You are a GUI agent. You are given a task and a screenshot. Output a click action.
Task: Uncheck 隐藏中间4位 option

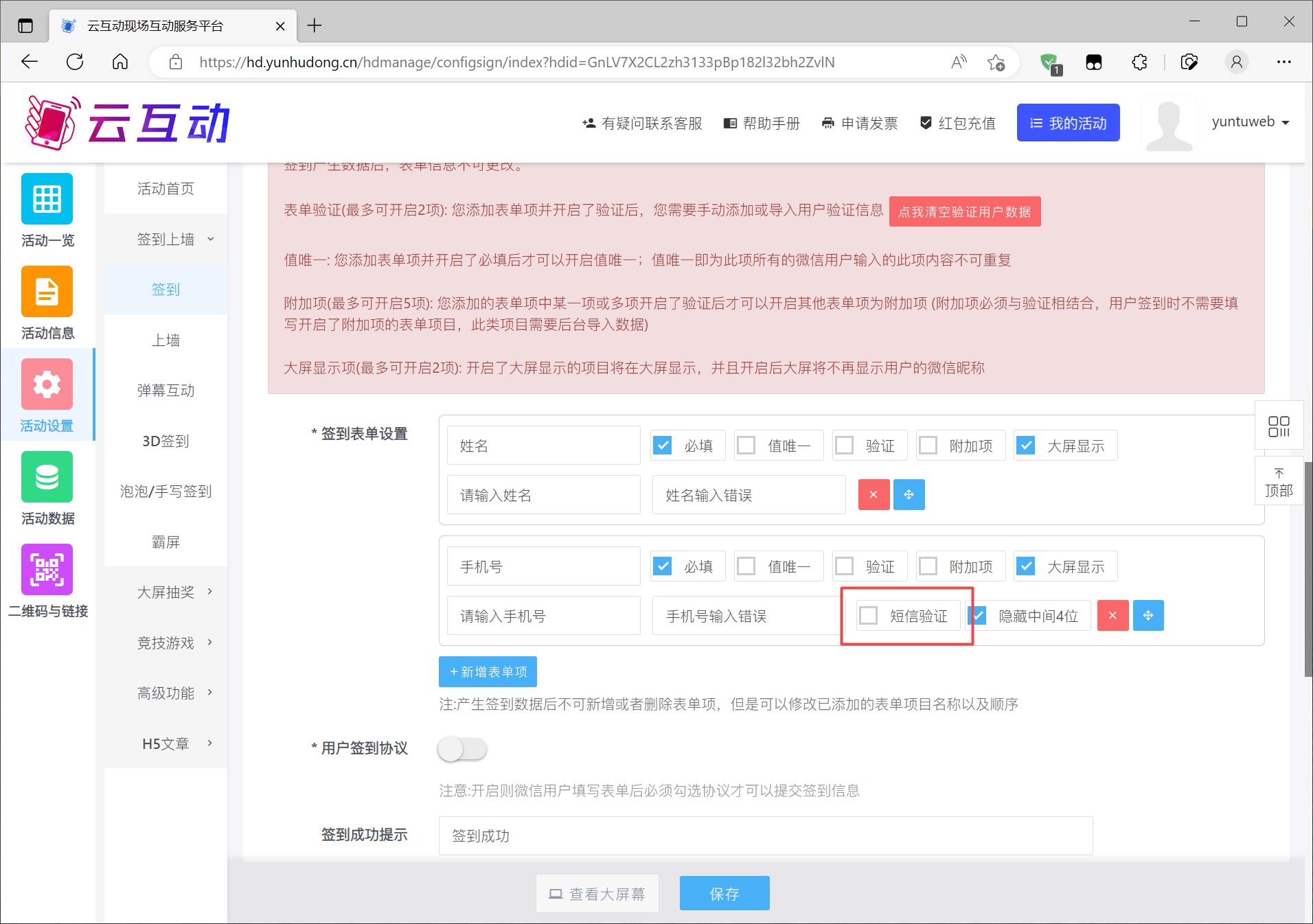tap(978, 616)
